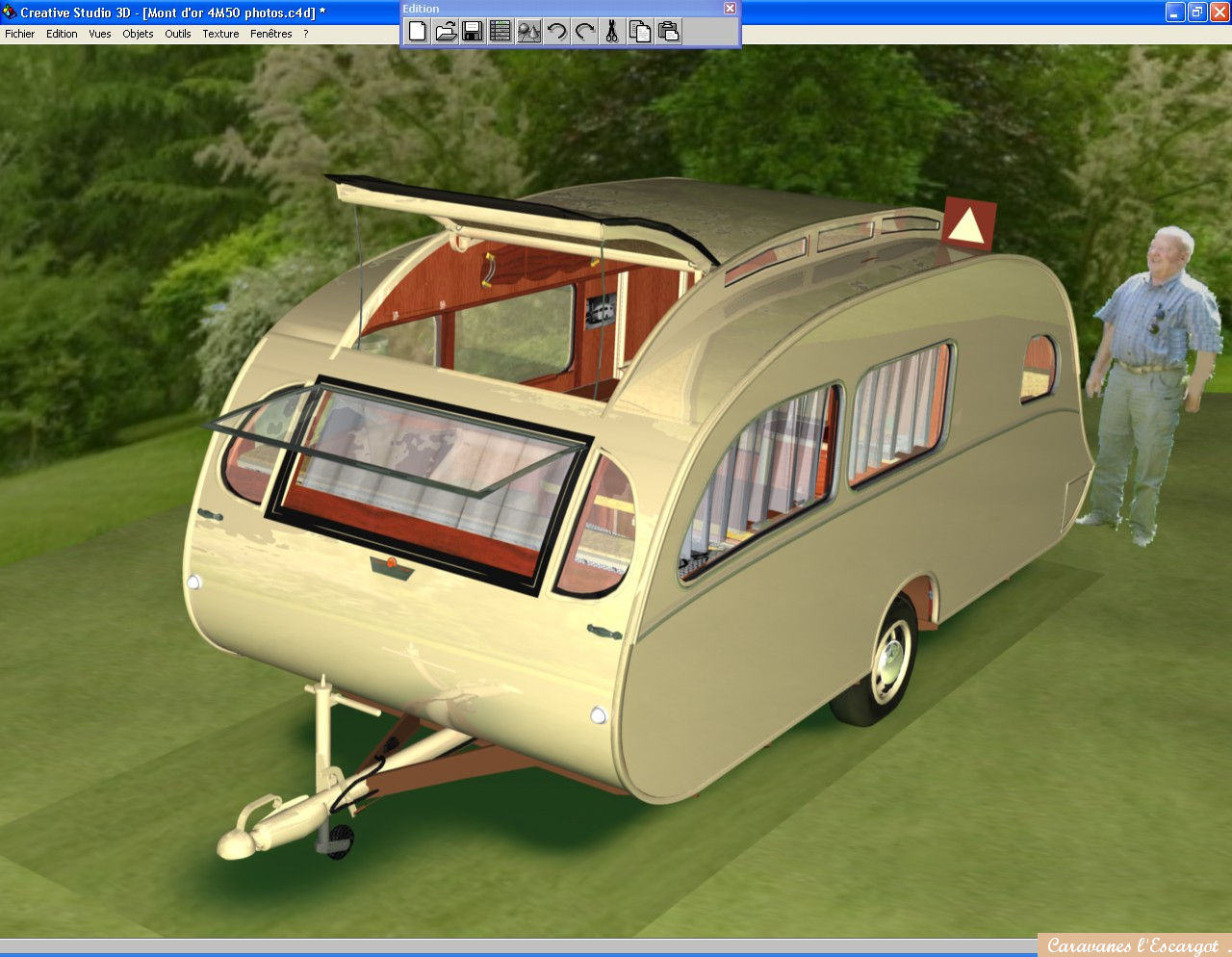Screen dimensions: 1232x957
Task: Open the Fichier menu
Action: (19, 34)
